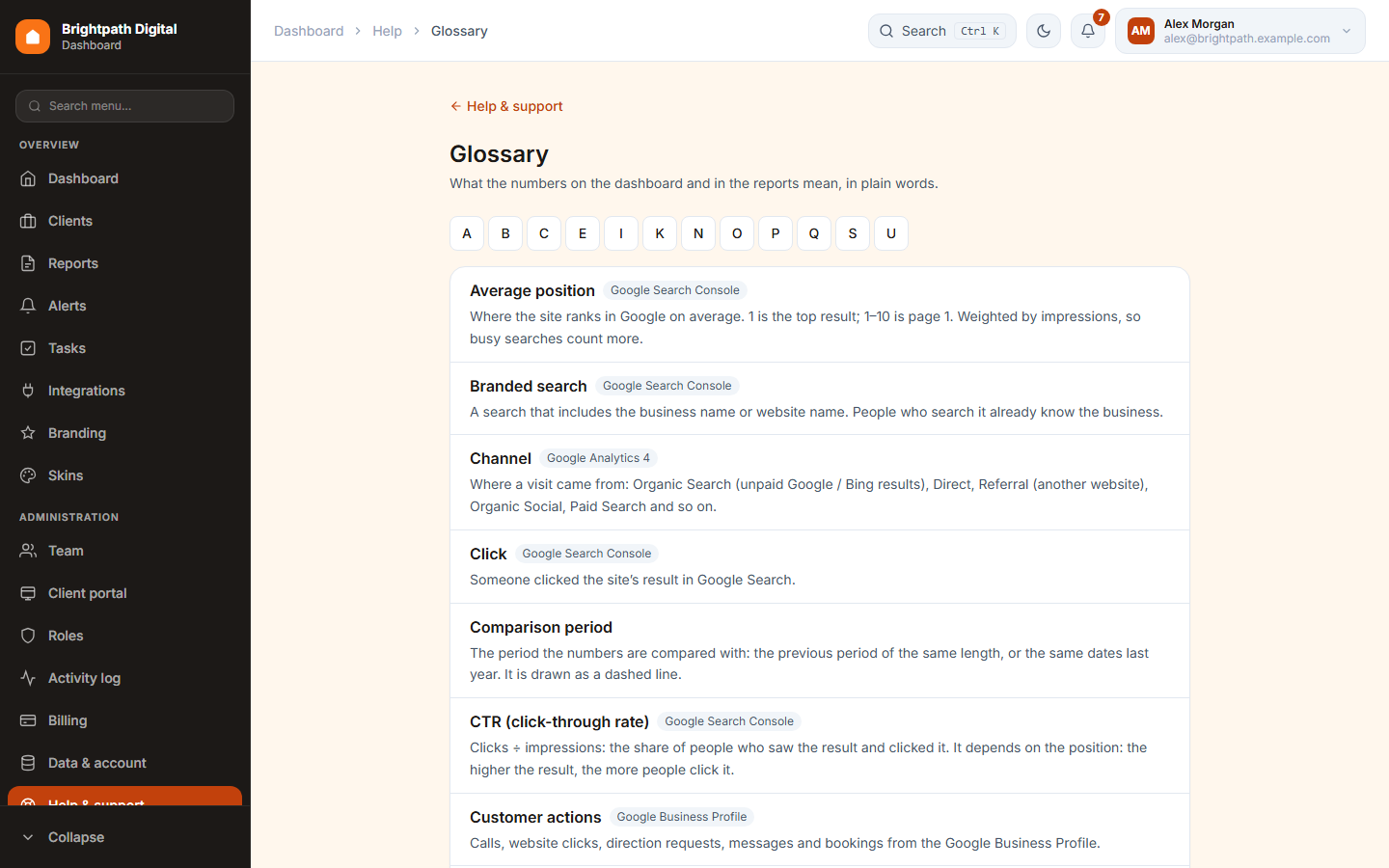The image size is (1389, 868).
Task: Jump to letter B in glossary
Action: (x=505, y=233)
